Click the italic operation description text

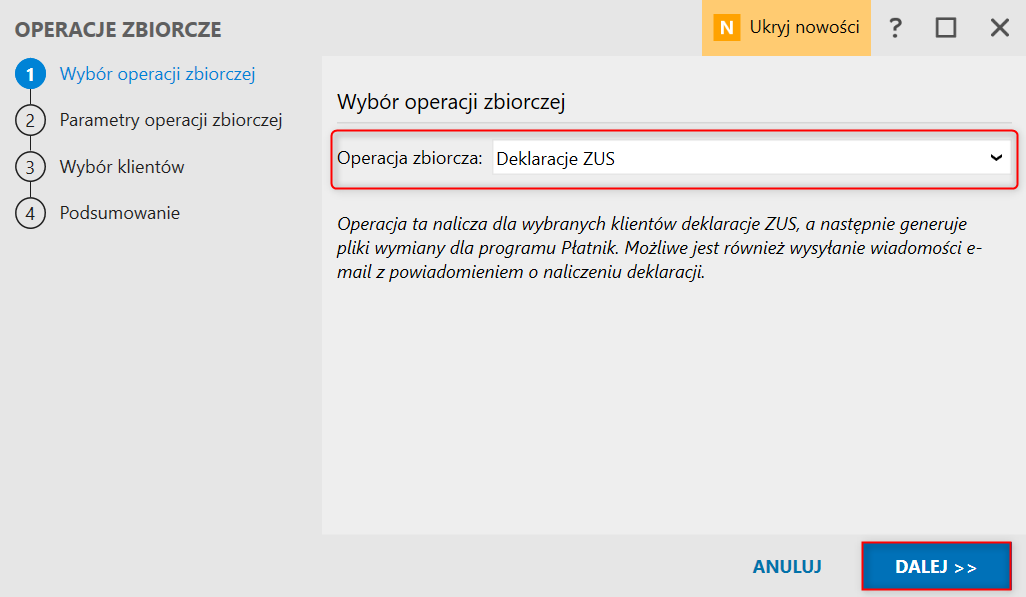tap(659, 248)
